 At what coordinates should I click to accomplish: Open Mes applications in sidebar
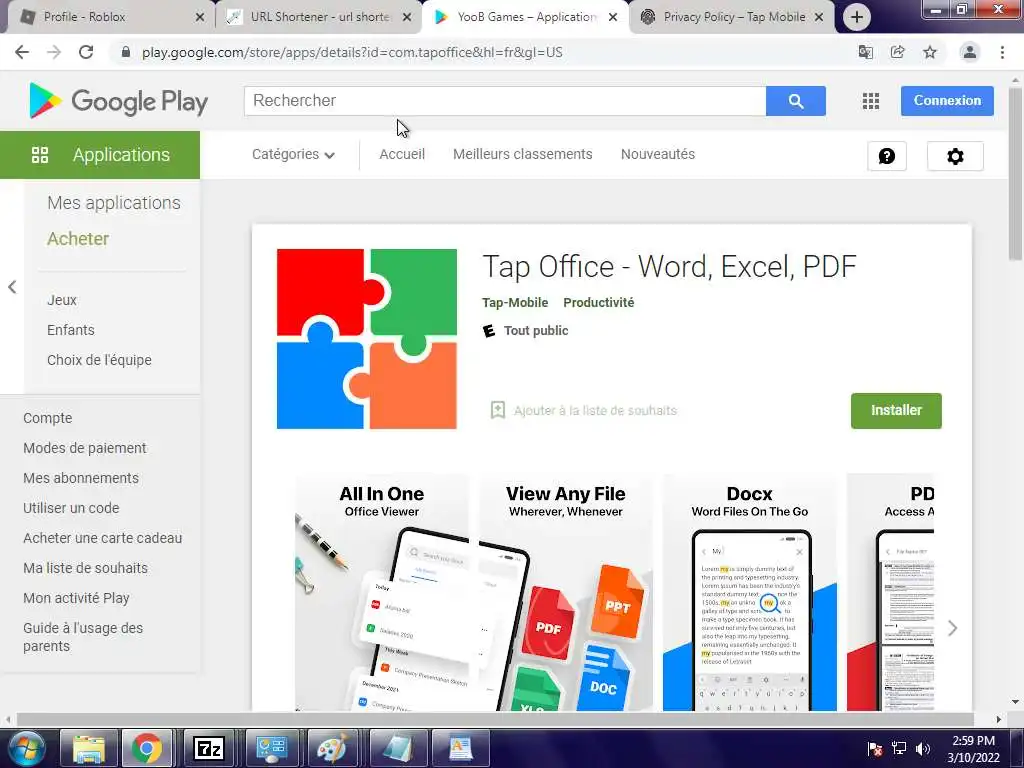pyautogui.click(x=114, y=202)
